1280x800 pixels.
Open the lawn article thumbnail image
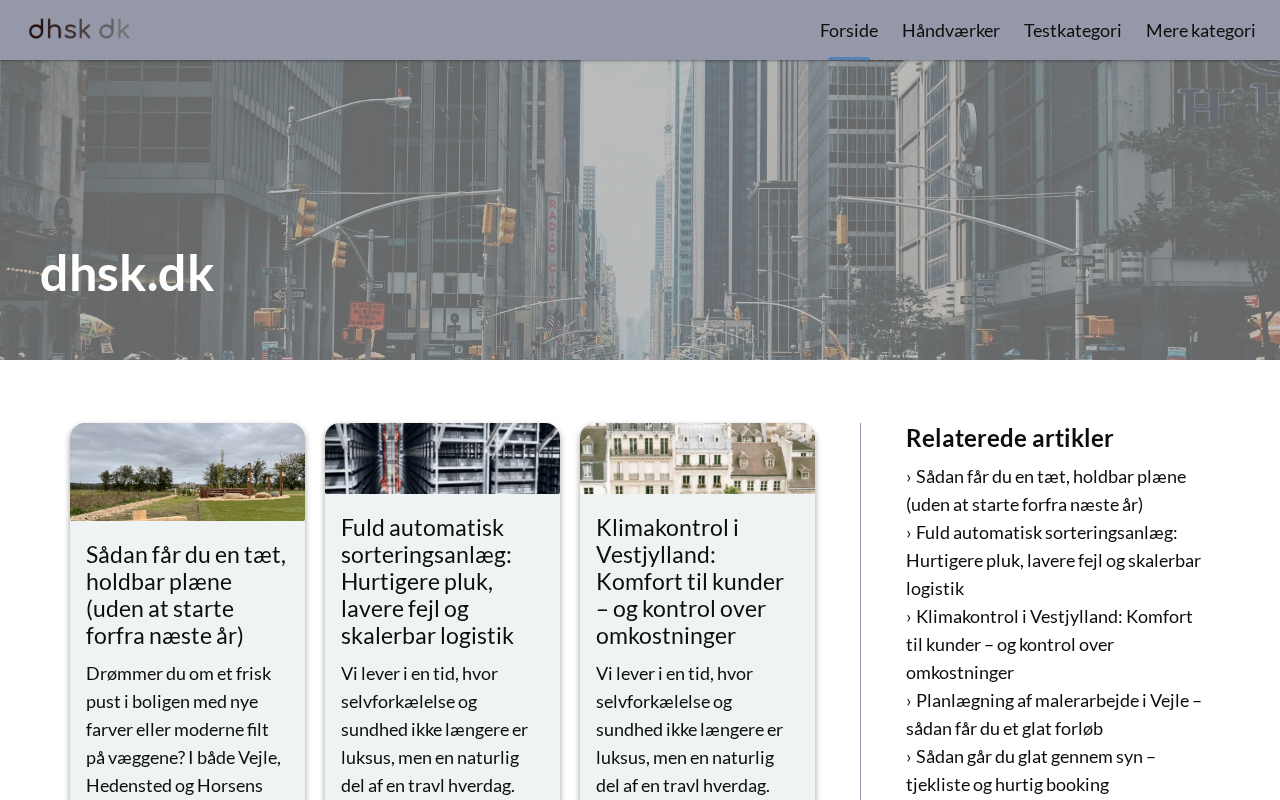point(187,472)
